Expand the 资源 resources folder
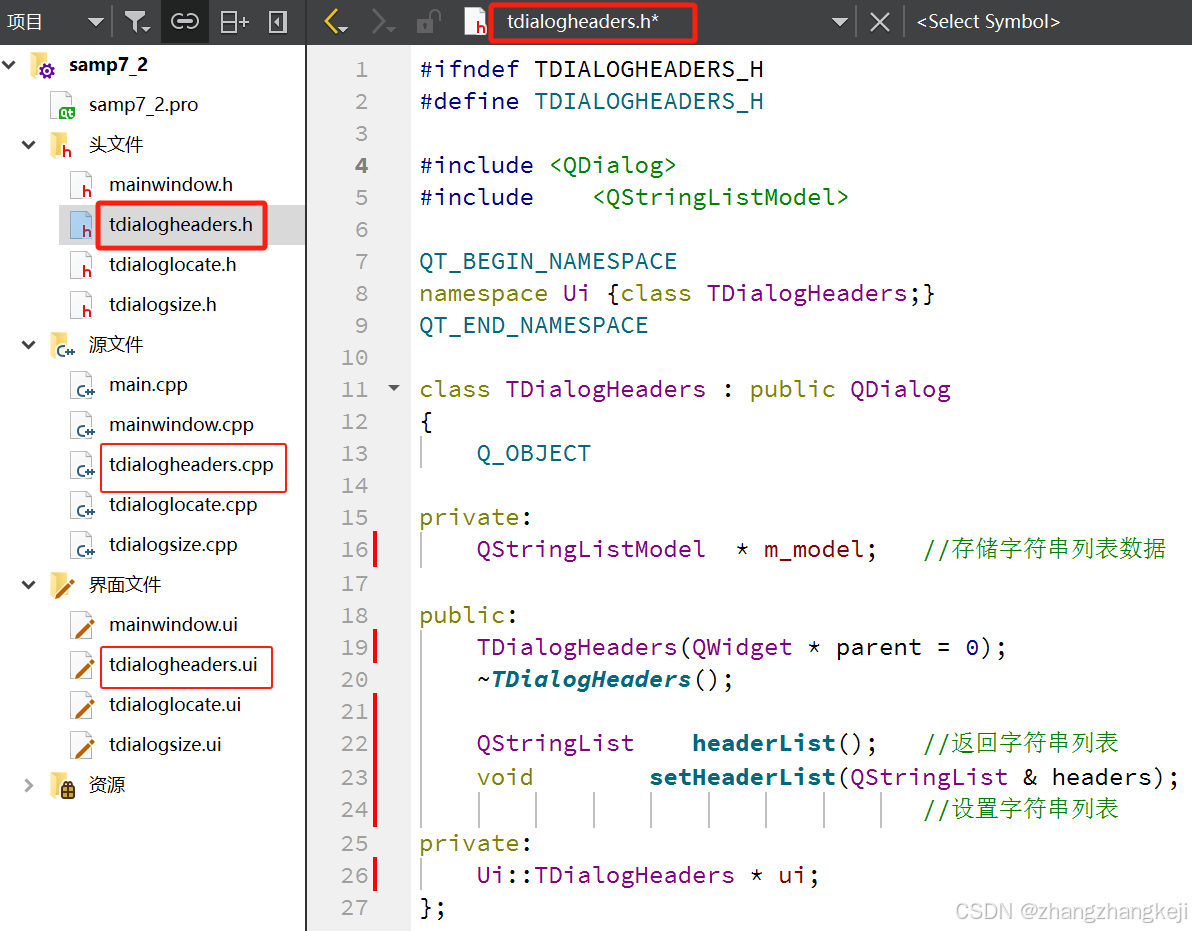The image size is (1192, 931). click(29, 785)
